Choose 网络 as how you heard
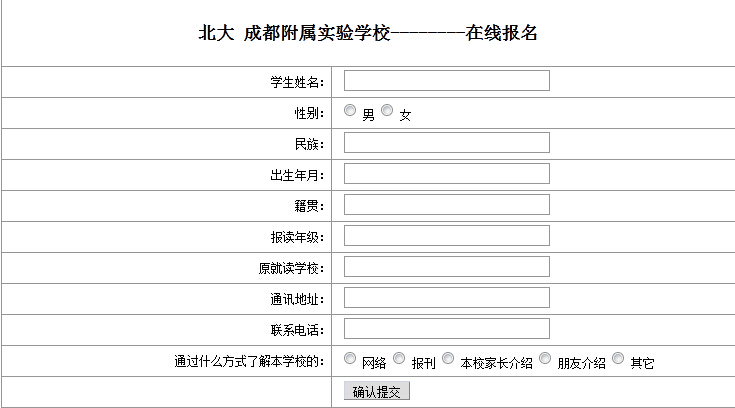This screenshot has height=408, width=735. [350, 358]
